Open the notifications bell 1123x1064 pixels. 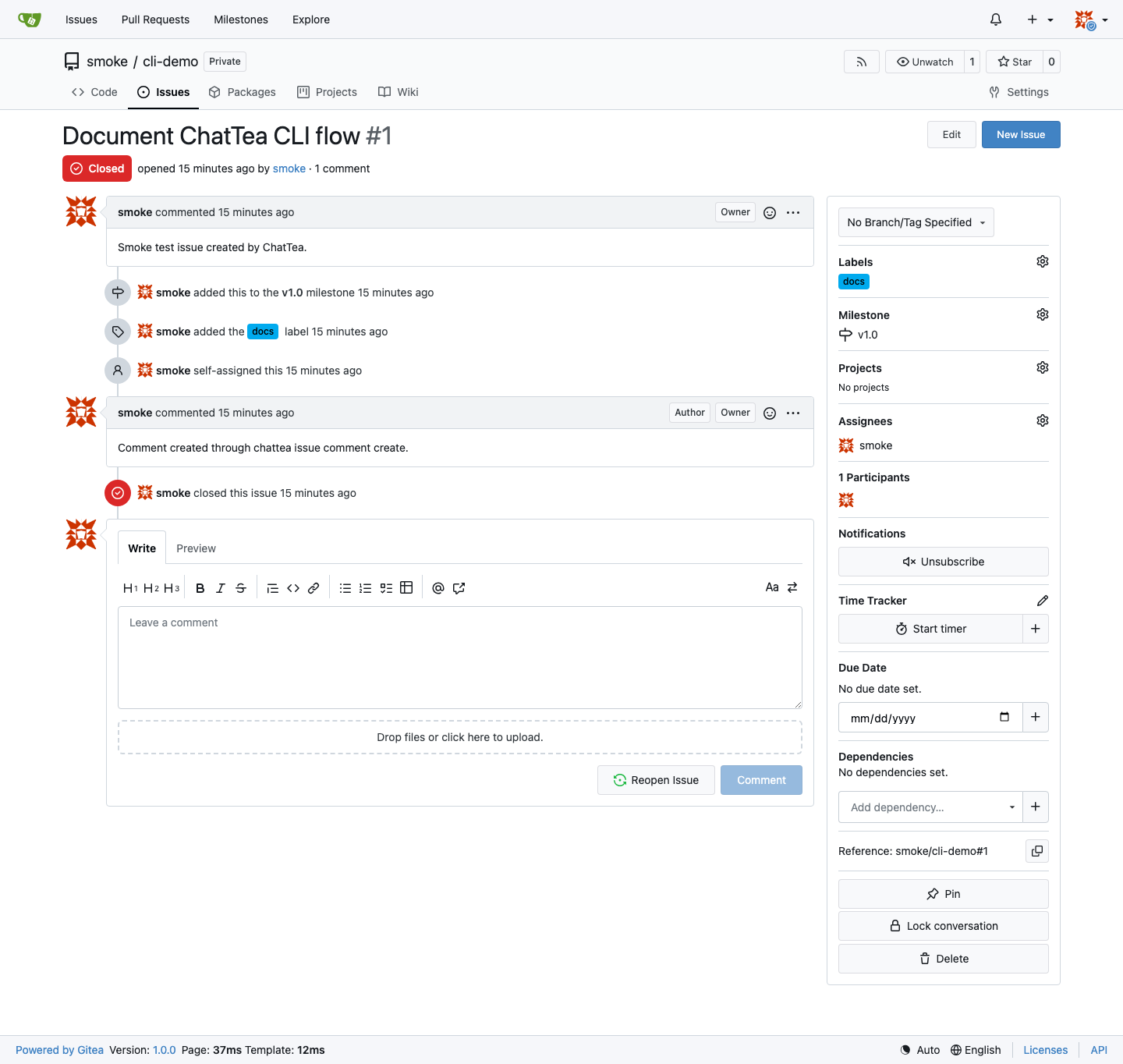[996, 20]
